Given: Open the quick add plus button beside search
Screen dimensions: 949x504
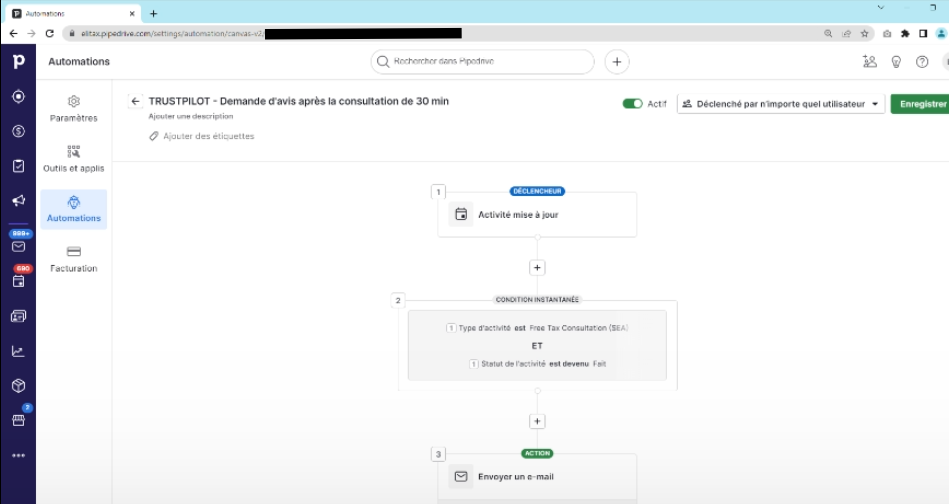Looking at the screenshot, I should (617, 62).
